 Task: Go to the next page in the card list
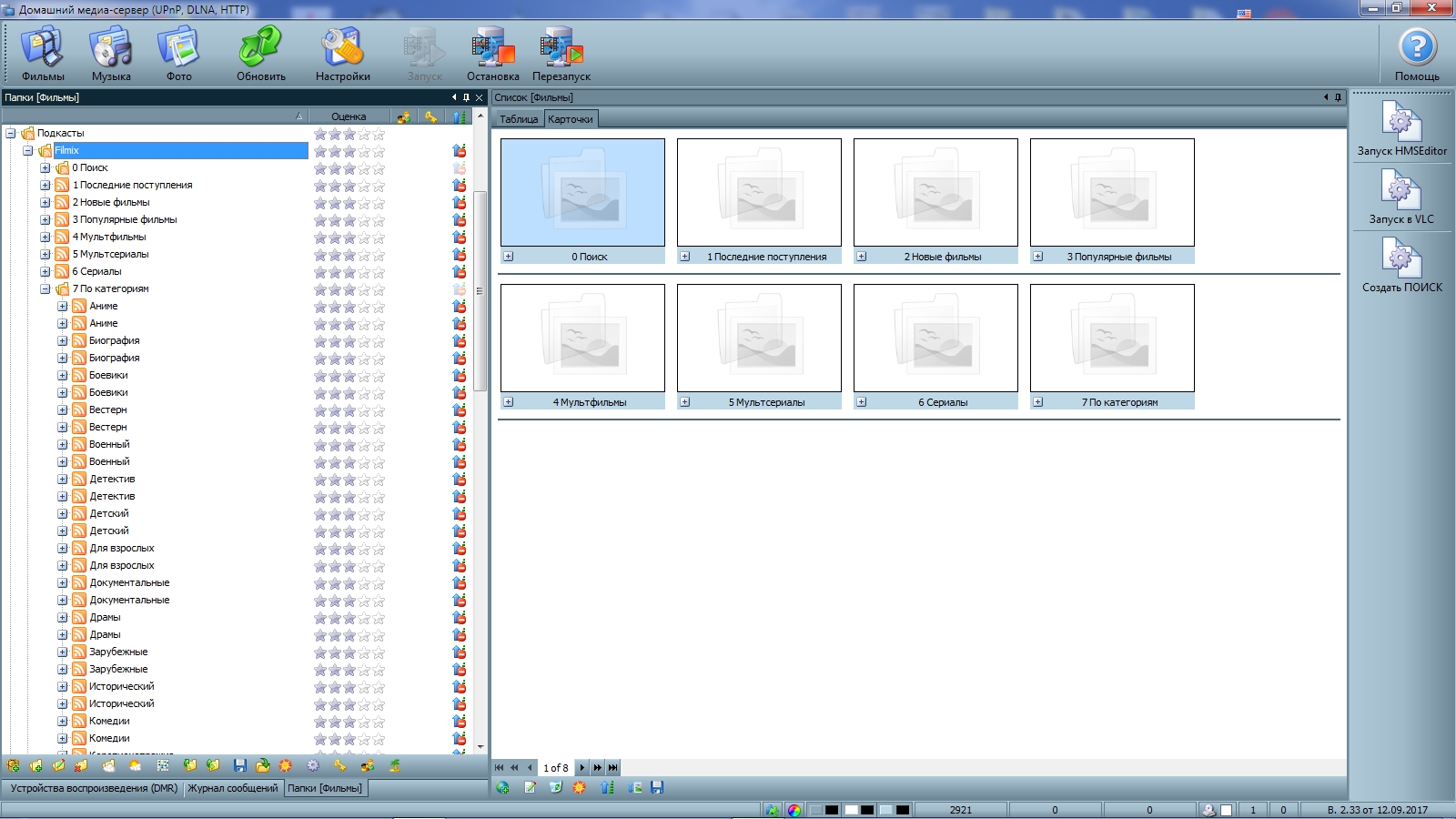(x=582, y=768)
